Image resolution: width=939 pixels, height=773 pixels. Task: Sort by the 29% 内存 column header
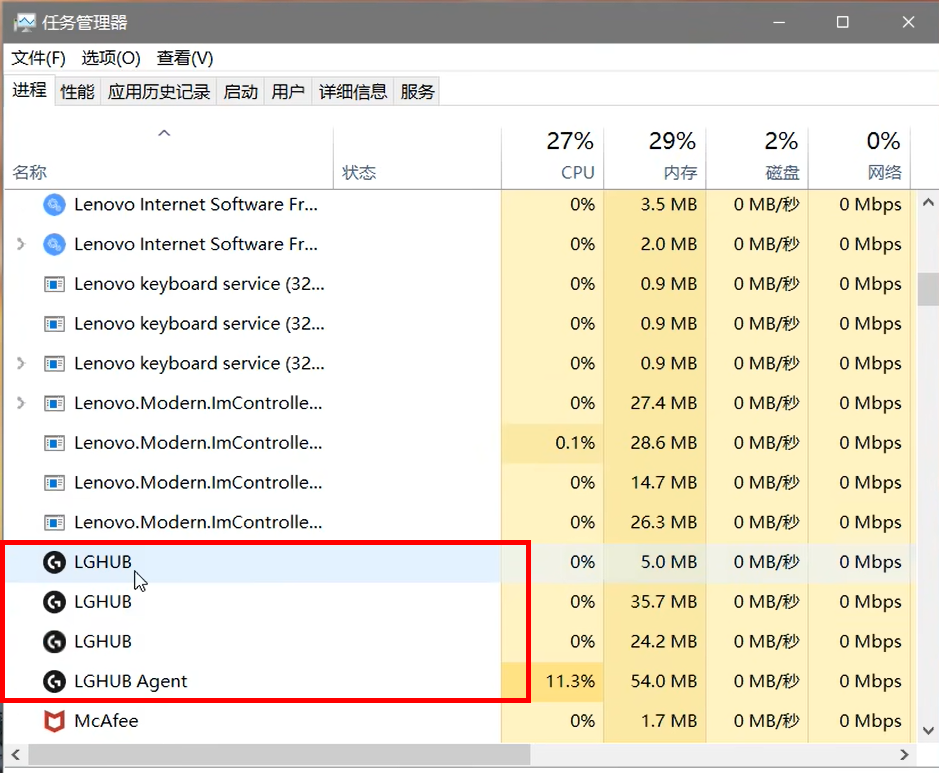(655, 157)
